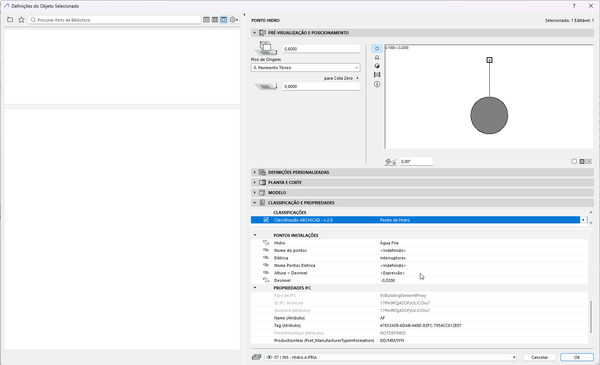Click the Cancelar button
600x365 pixels.
click(x=540, y=357)
